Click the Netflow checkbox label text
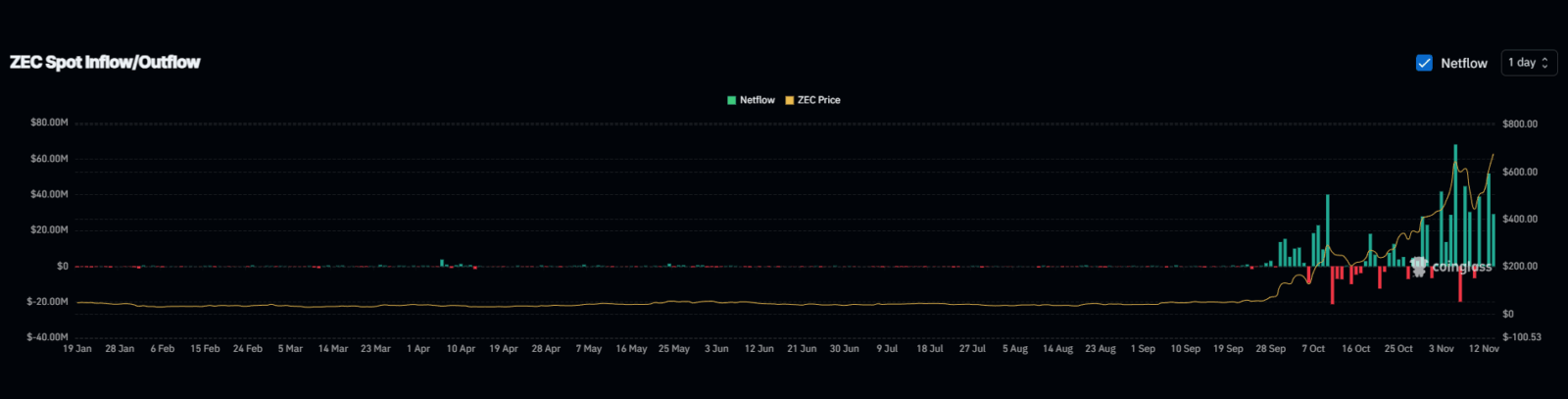 (1463, 63)
